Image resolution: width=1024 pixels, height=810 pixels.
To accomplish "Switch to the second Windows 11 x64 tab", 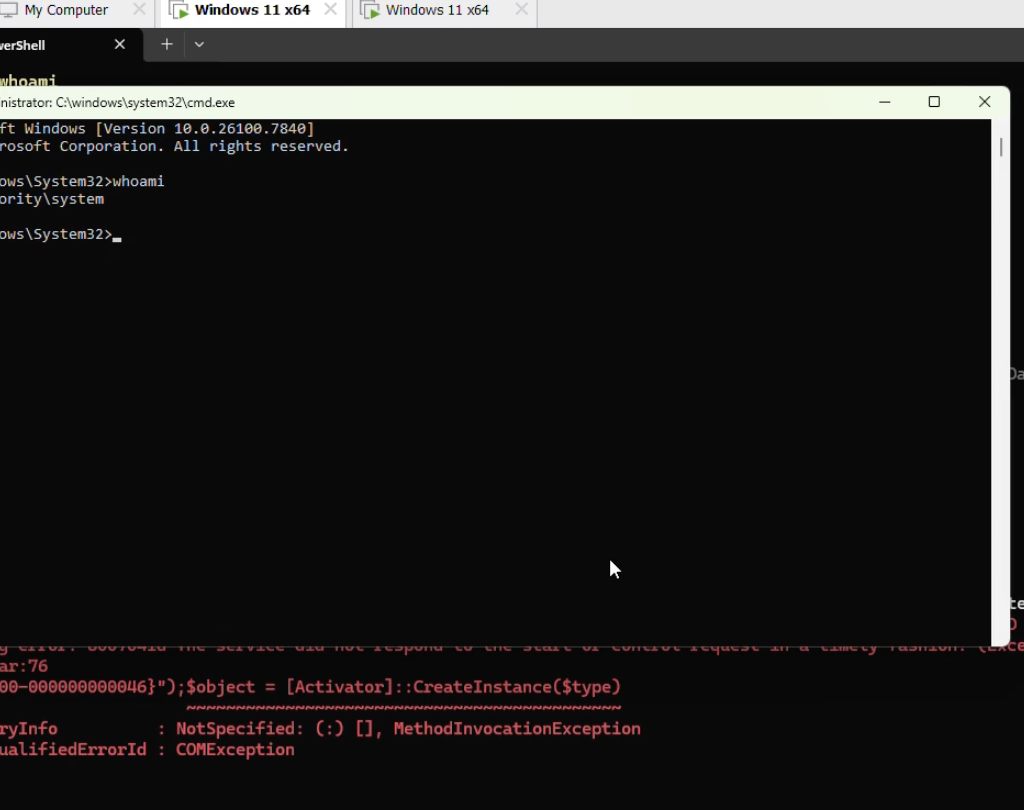I will [437, 10].
